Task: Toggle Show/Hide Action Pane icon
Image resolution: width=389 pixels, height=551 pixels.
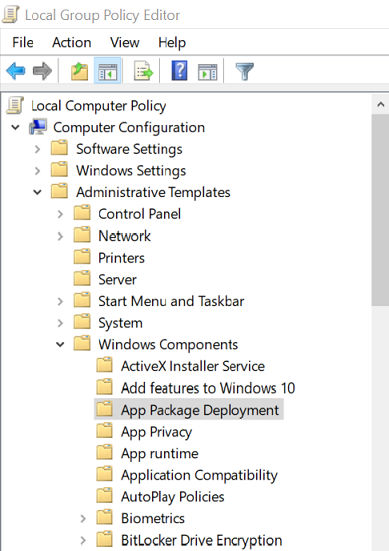Action: coord(208,72)
